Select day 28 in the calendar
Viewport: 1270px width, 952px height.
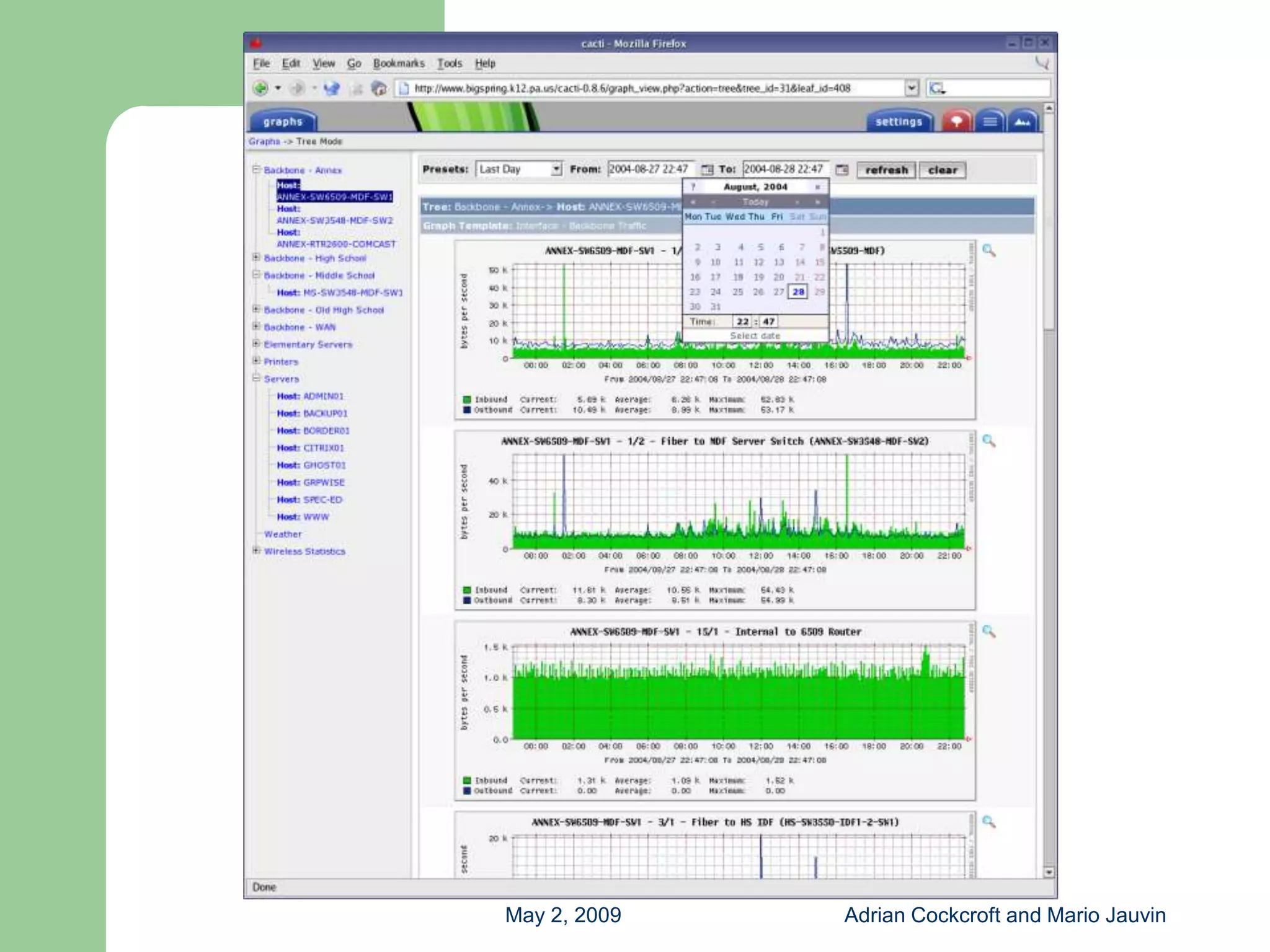click(798, 291)
